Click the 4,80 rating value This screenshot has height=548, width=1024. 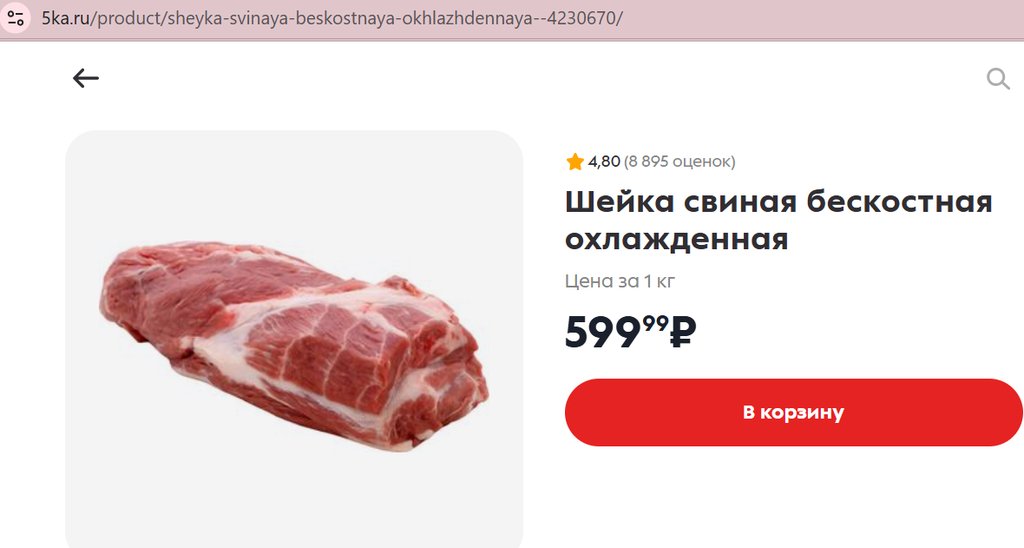604,161
